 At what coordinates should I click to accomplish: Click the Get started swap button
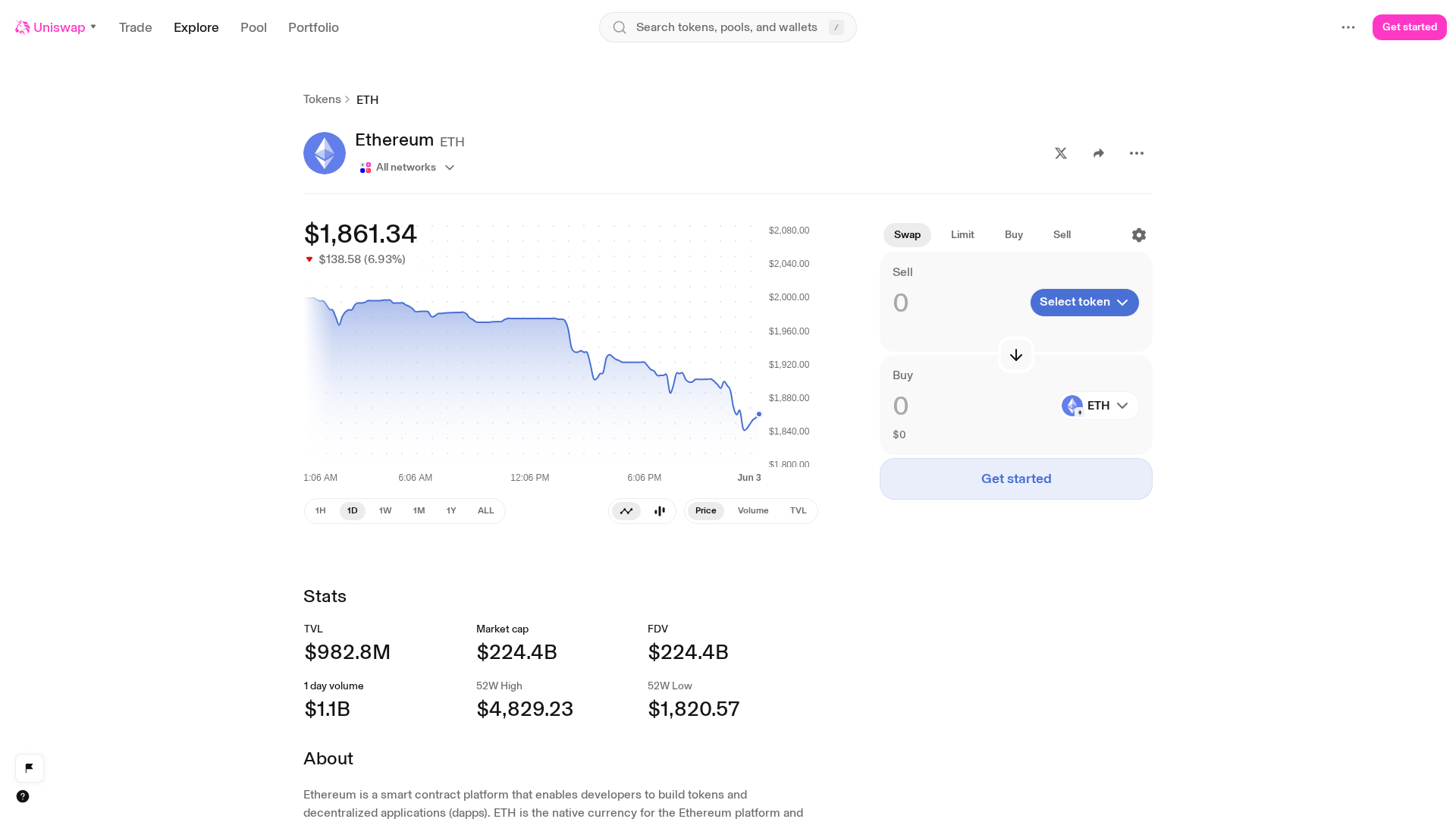pyautogui.click(x=1016, y=479)
